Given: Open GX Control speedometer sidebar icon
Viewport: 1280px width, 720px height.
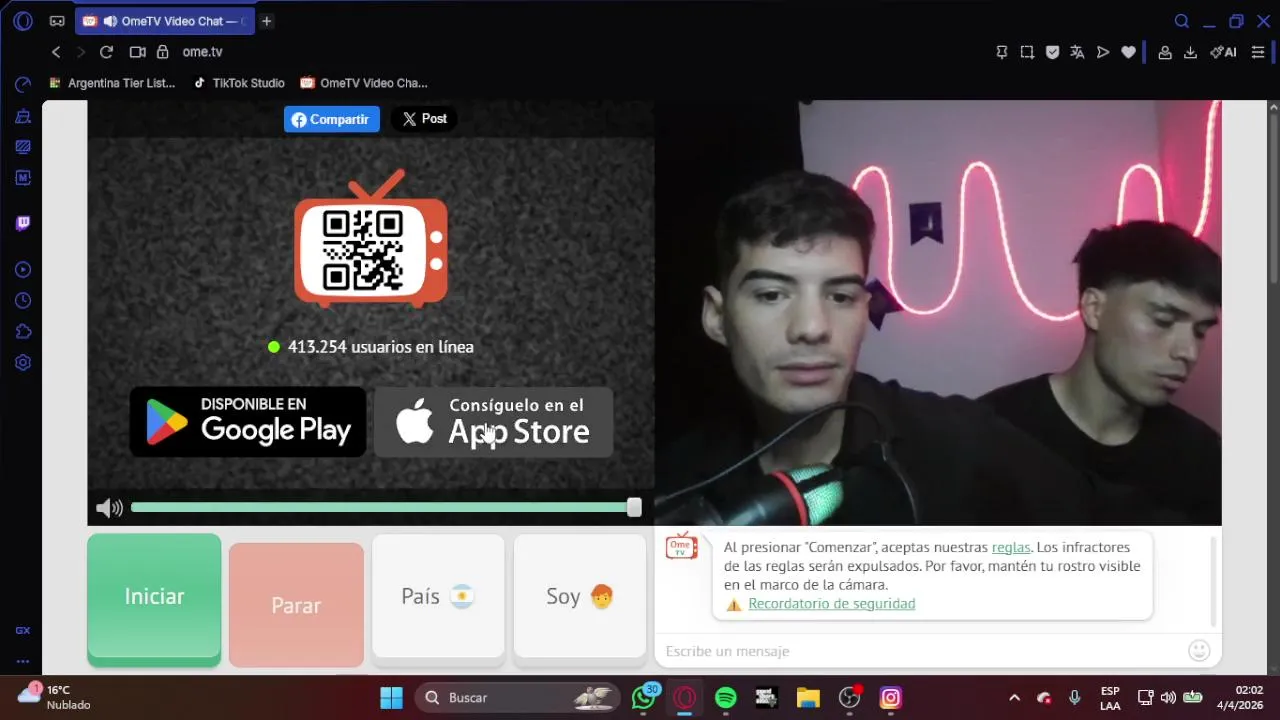Looking at the screenshot, I should pyautogui.click(x=23, y=85).
